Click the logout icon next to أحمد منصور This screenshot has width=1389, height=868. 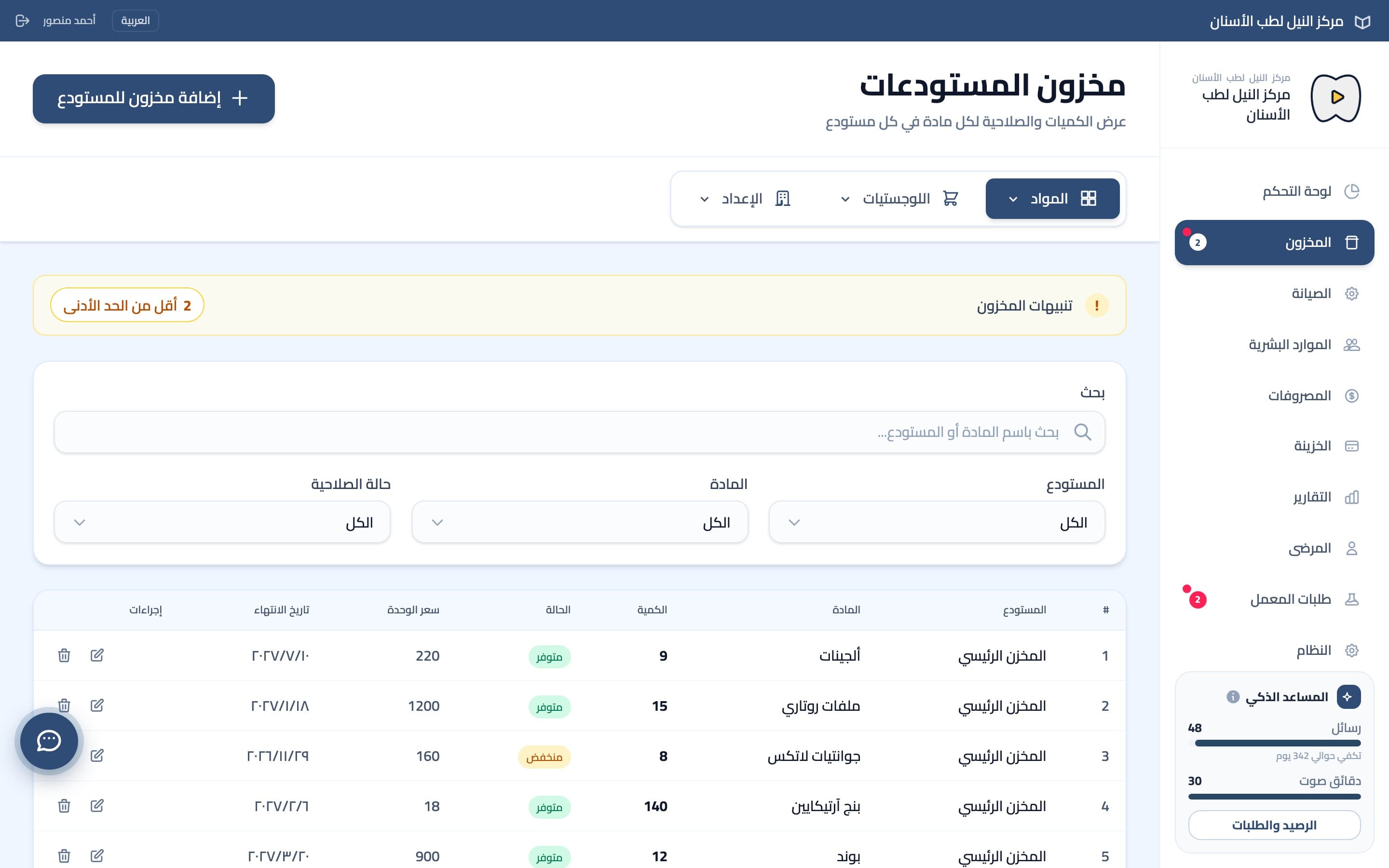point(22,21)
